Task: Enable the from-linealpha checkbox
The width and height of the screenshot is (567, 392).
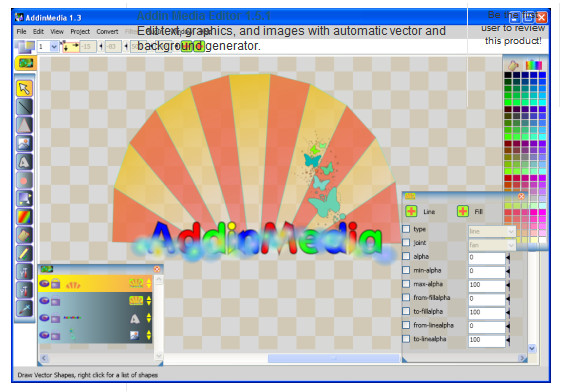Action: pyautogui.click(x=406, y=325)
